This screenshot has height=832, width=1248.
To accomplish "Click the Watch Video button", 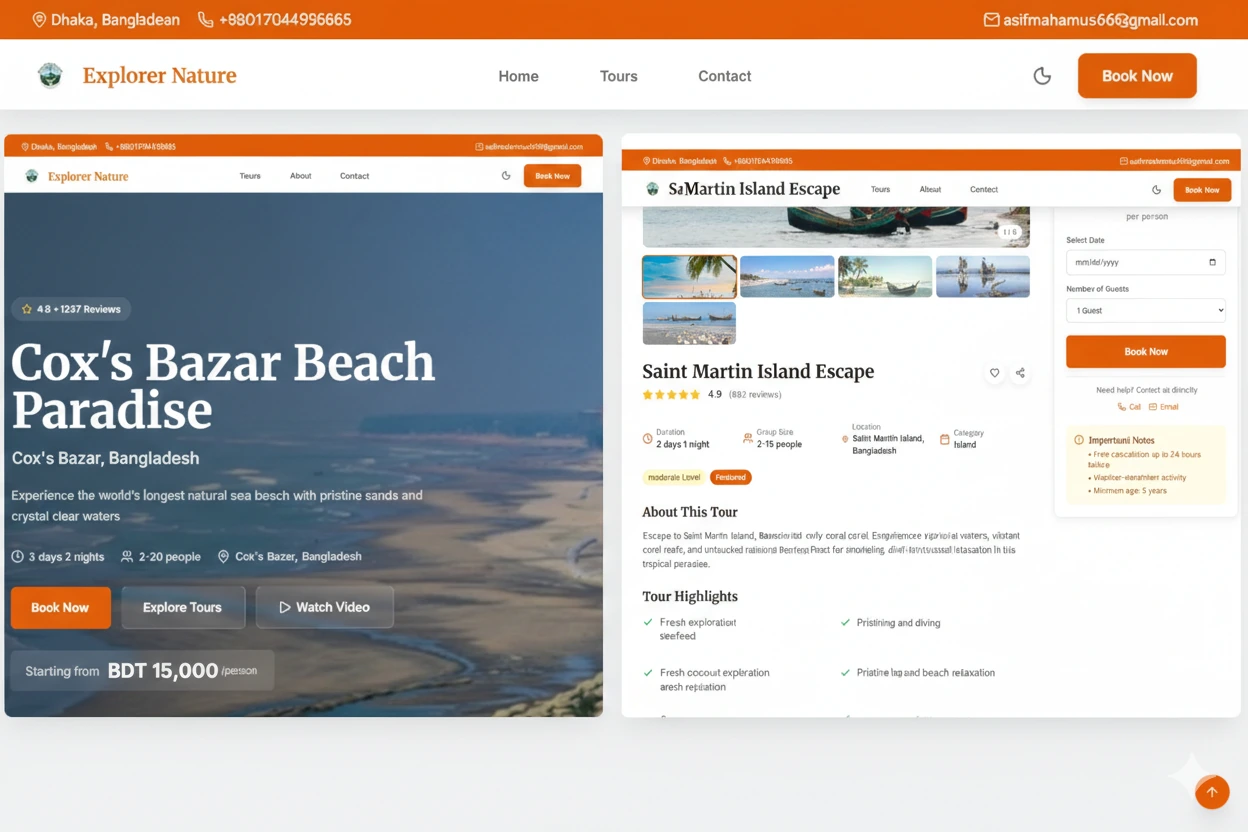I will point(325,607).
